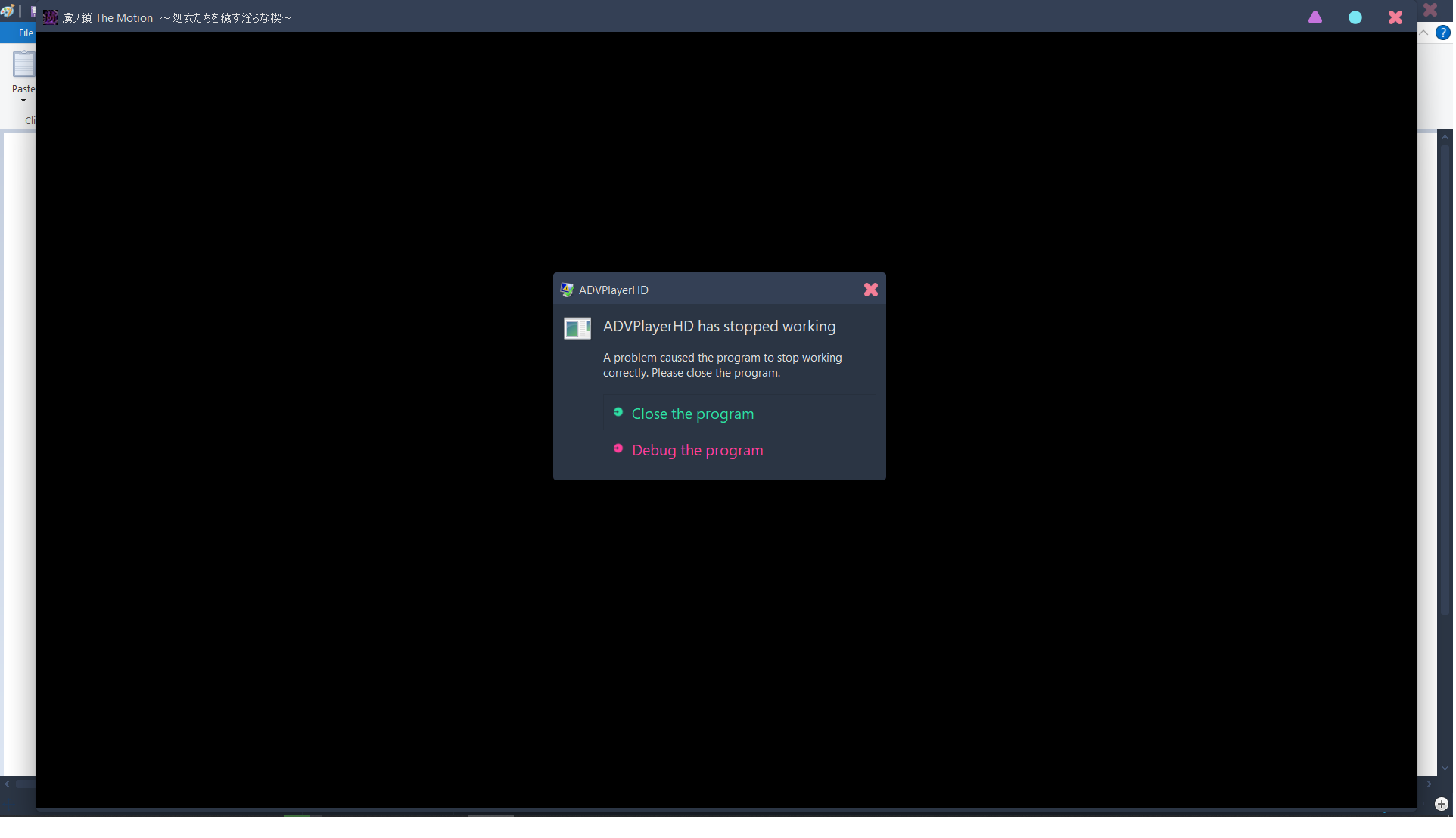Click the ADVPlayerHD dialog title icon
The height and width of the screenshot is (838, 1456).
[x=567, y=290]
